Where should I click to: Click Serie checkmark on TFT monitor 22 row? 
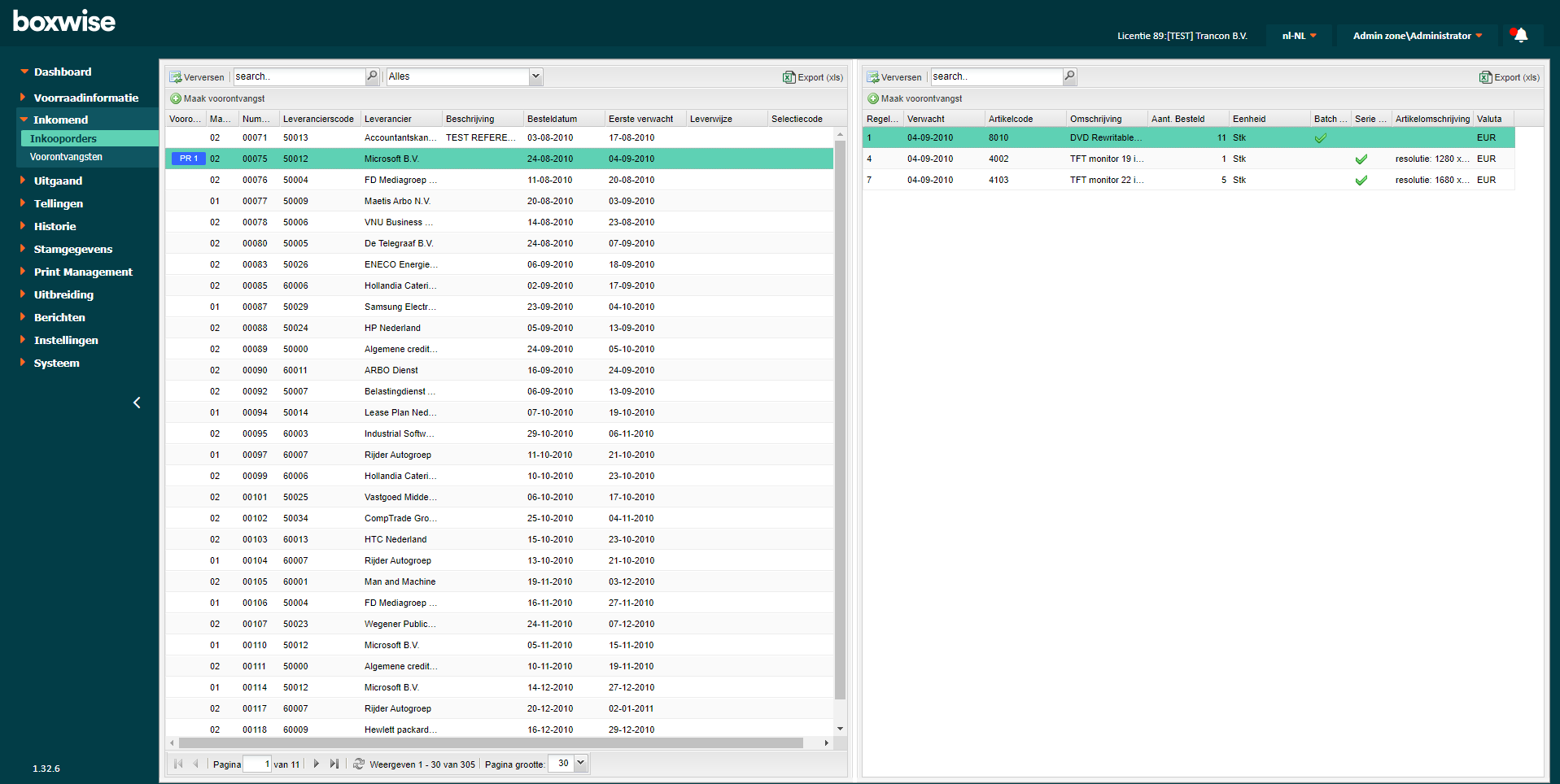point(1361,181)
